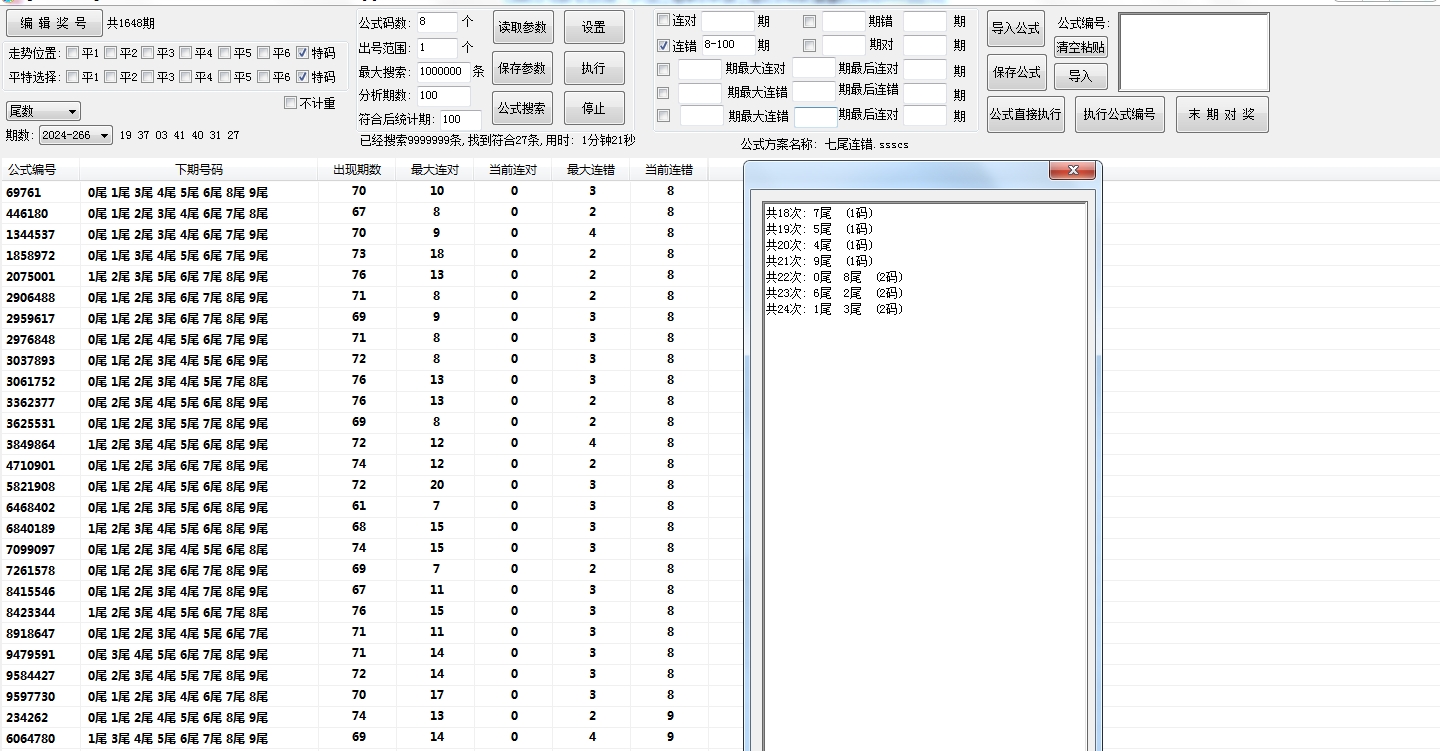Click the 执行公式编号 button

pos(1119,114)
